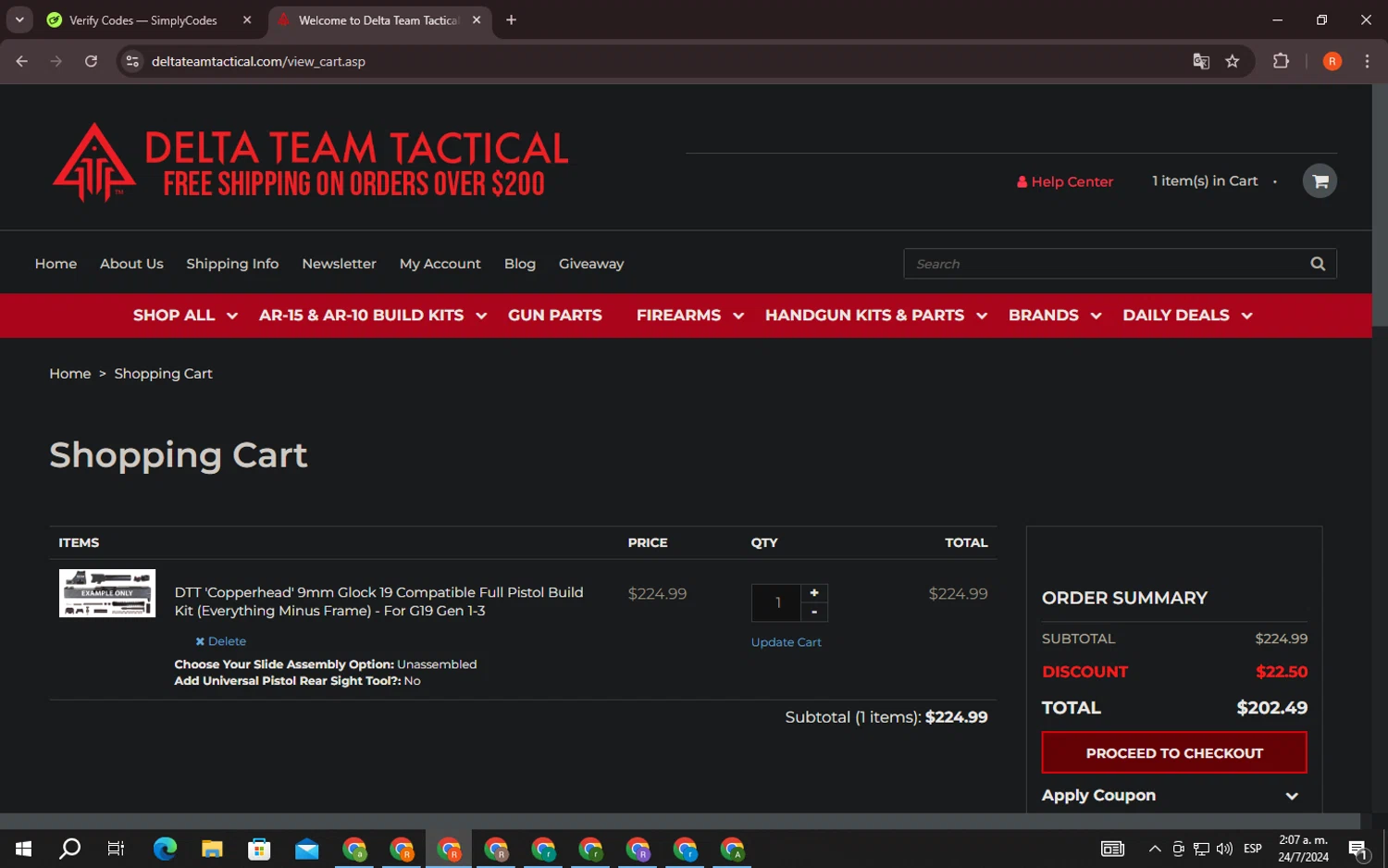The width and height of the screenshot is (1388, 868).
Task: Open the notification center icon
Action: pyautogui.click(x=1358, y=849)
